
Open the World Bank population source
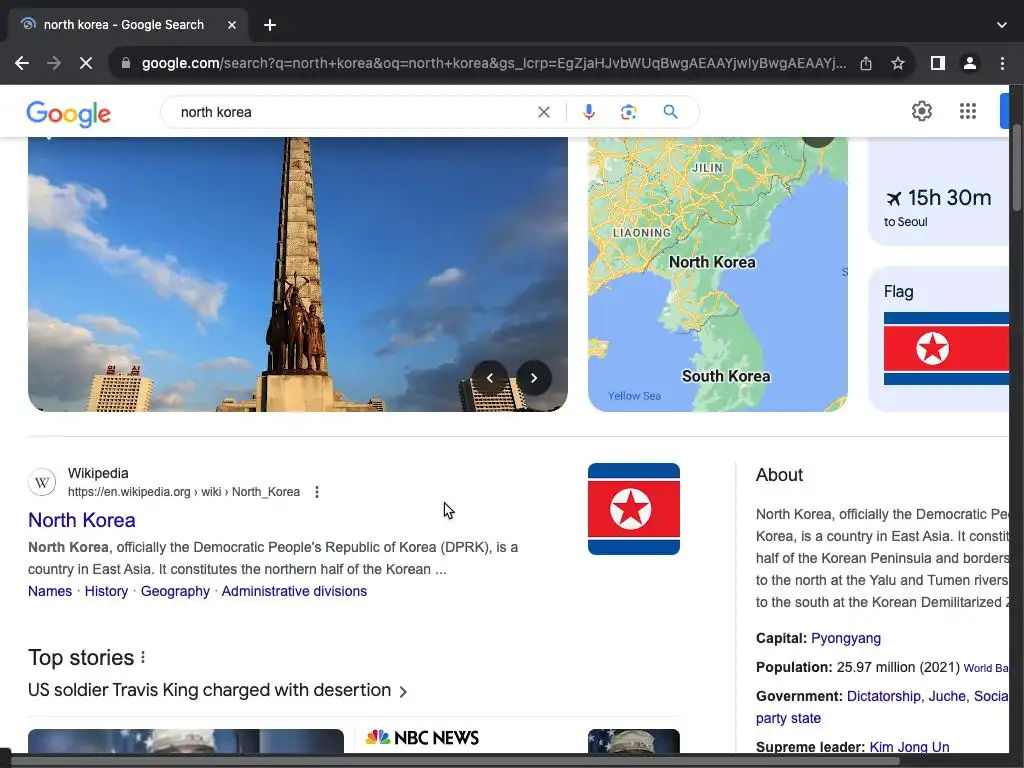pos(986,668)
